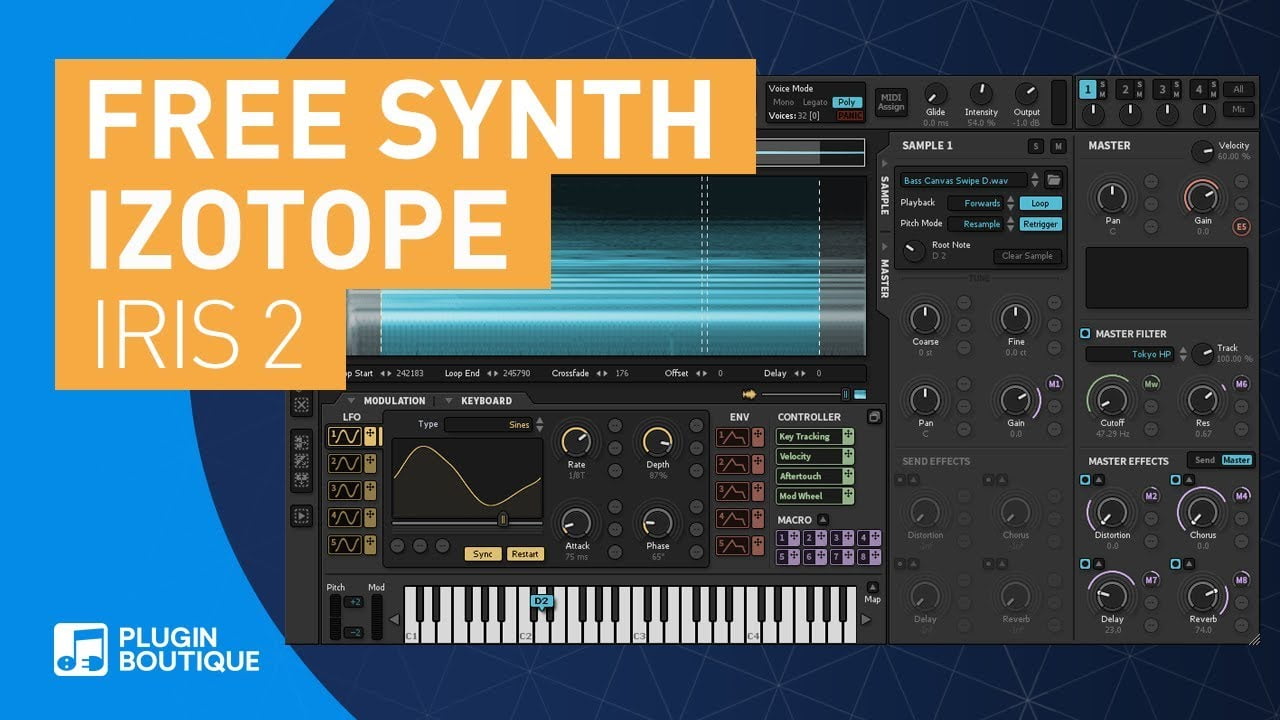Select the Sample 2 tab
Screen dimensions: 1280x720
(1124, 90)
